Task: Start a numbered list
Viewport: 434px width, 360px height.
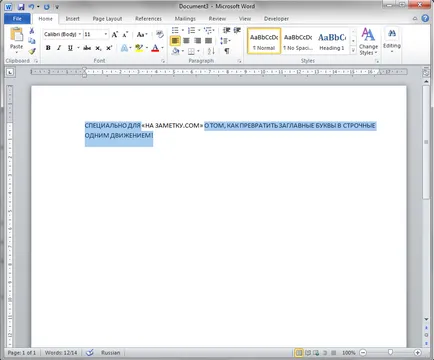Action: [x=191, y=31]
